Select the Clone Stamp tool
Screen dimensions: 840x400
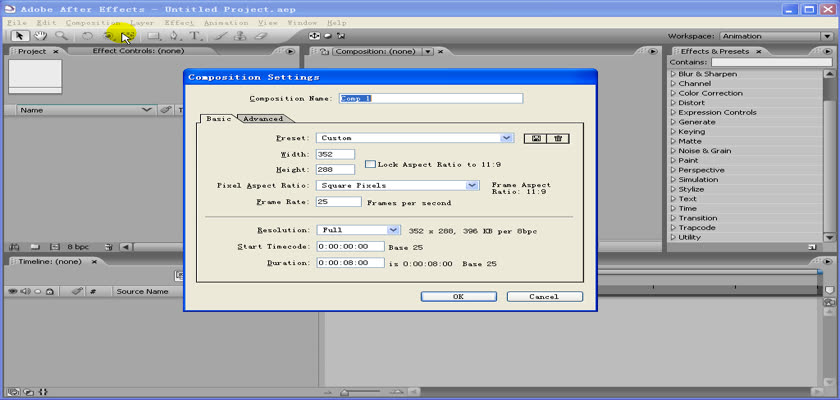coord(240,36)
